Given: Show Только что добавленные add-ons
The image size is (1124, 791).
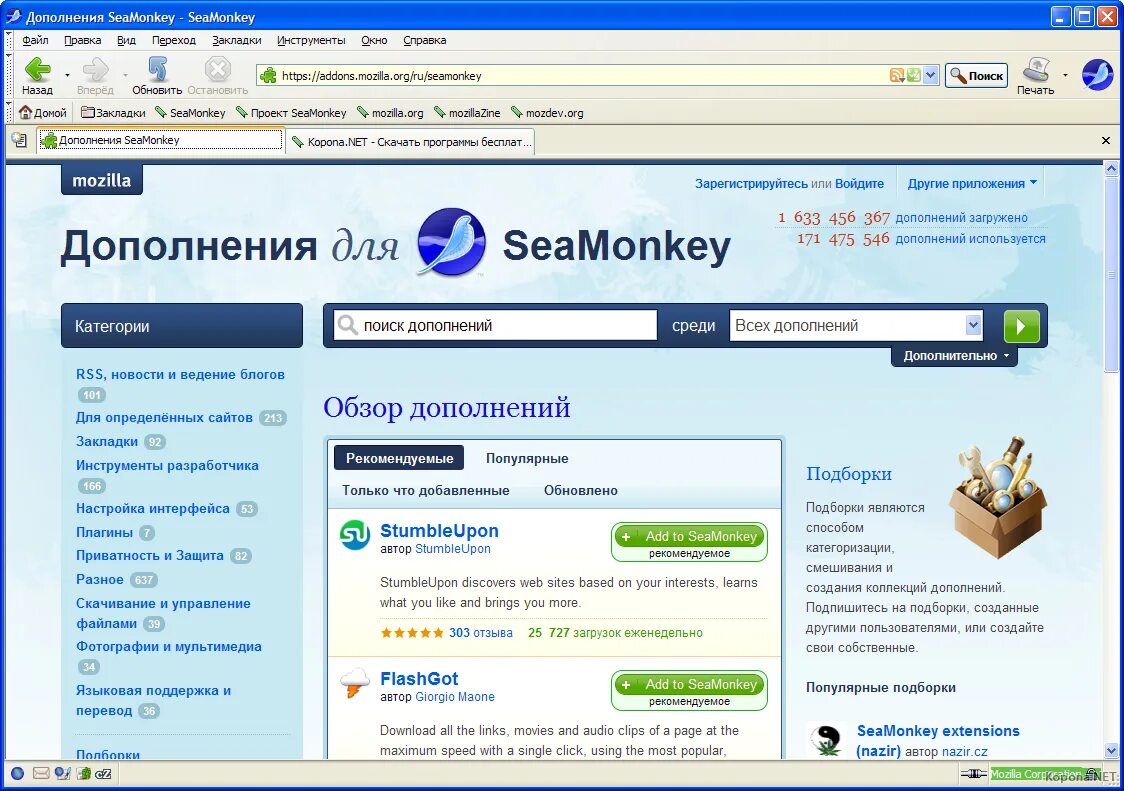Looking at the screenshot, I should pos(426,491).
